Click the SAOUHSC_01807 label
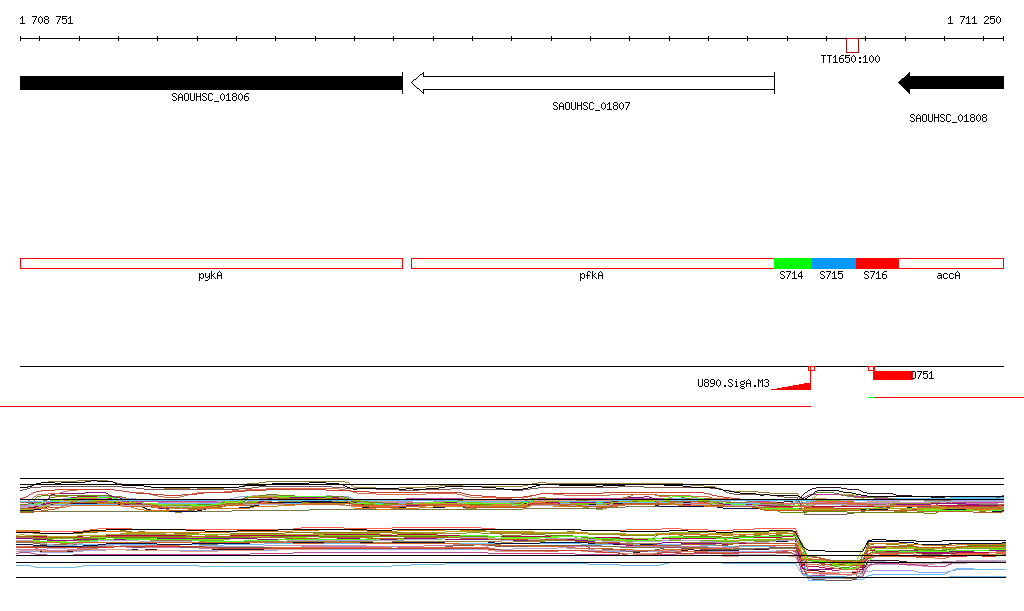The width and height of the screenshot is (1024, 611). [591, 106]
